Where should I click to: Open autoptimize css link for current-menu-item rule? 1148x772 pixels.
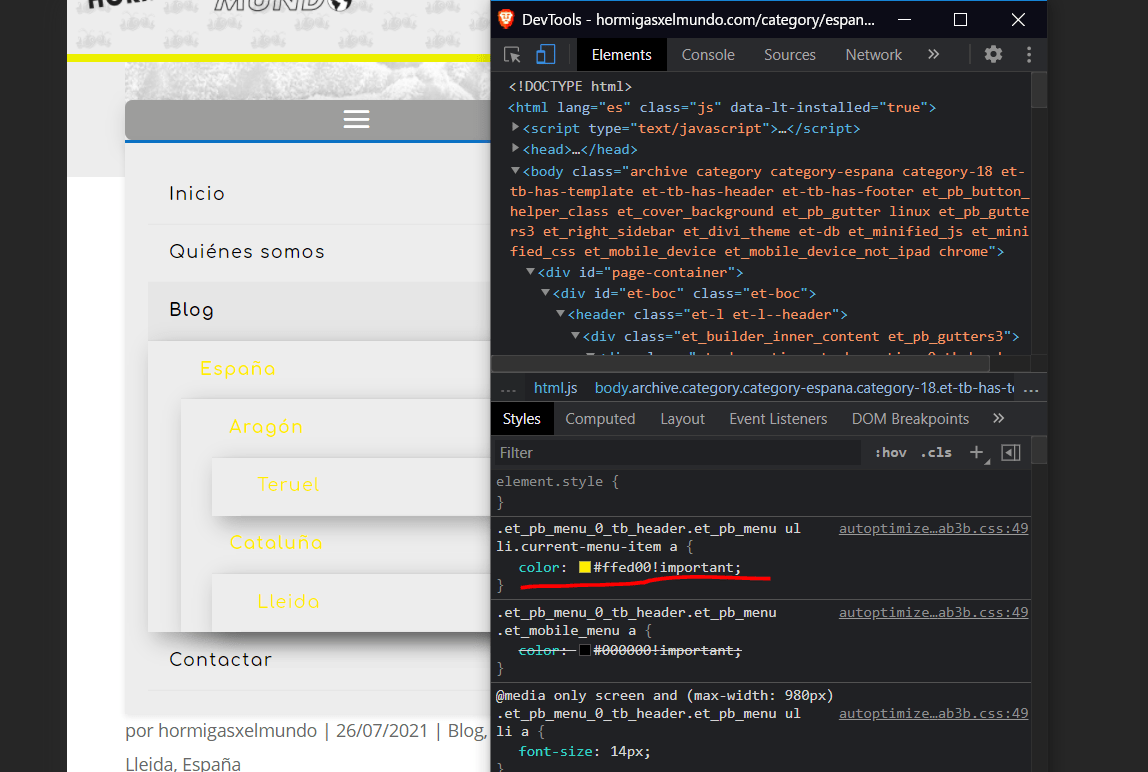pyautogui.click(x=933, y=528)
